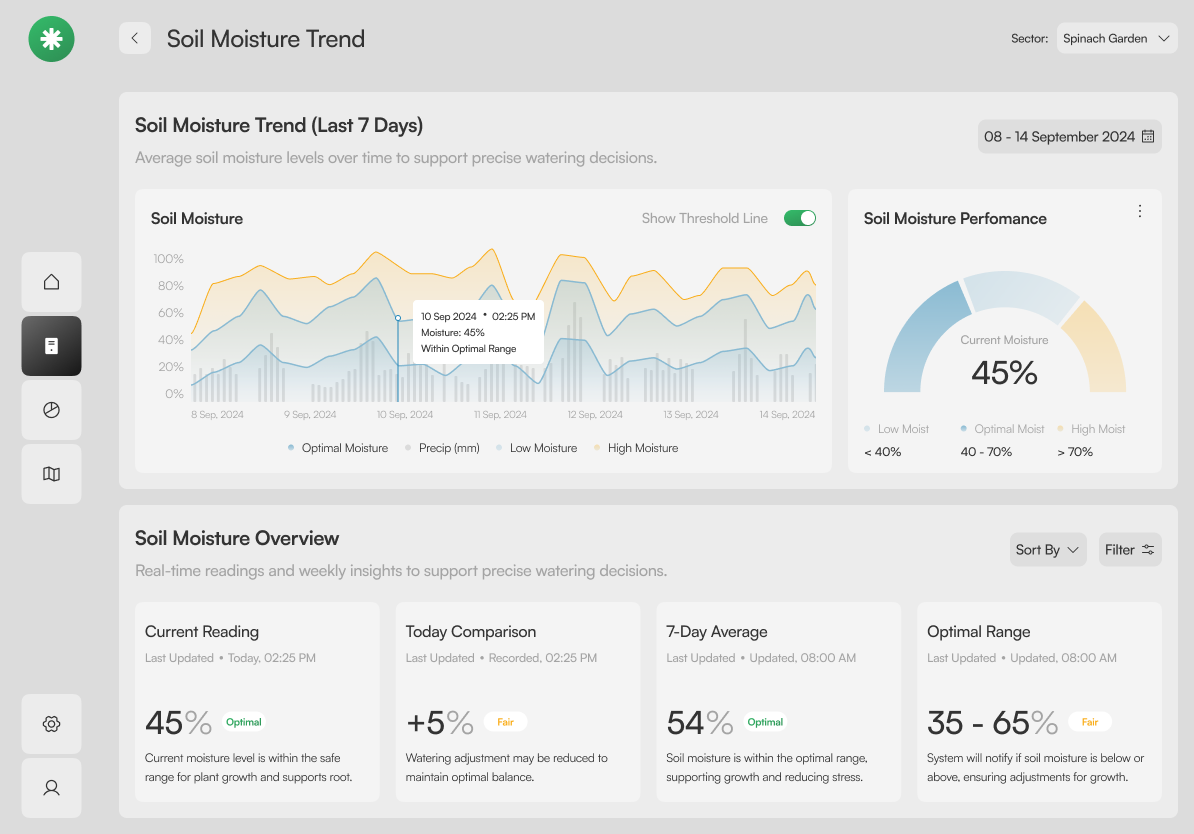The image size is (1194, 834).
Task: Toggle the Optimal Moisture legend series
Action: 338,448
